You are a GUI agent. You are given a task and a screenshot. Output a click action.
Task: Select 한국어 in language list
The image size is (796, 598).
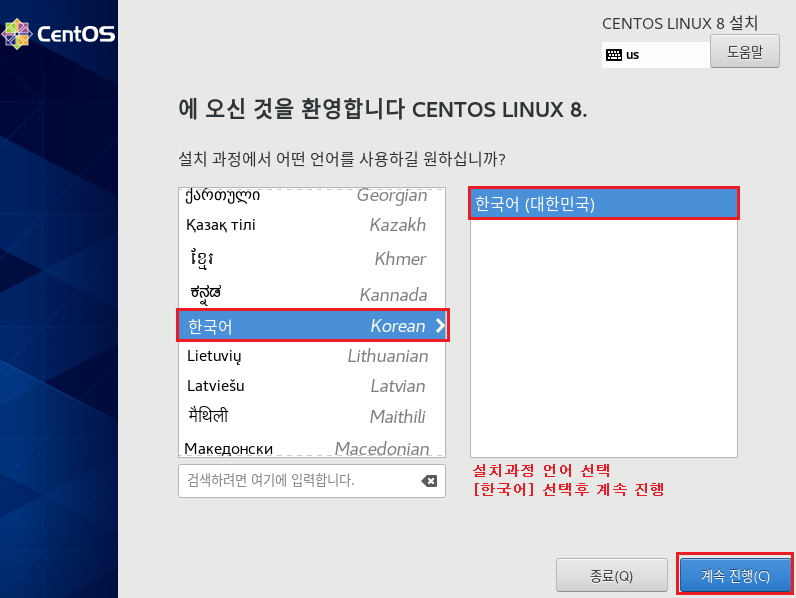click(x=312, y=325)
